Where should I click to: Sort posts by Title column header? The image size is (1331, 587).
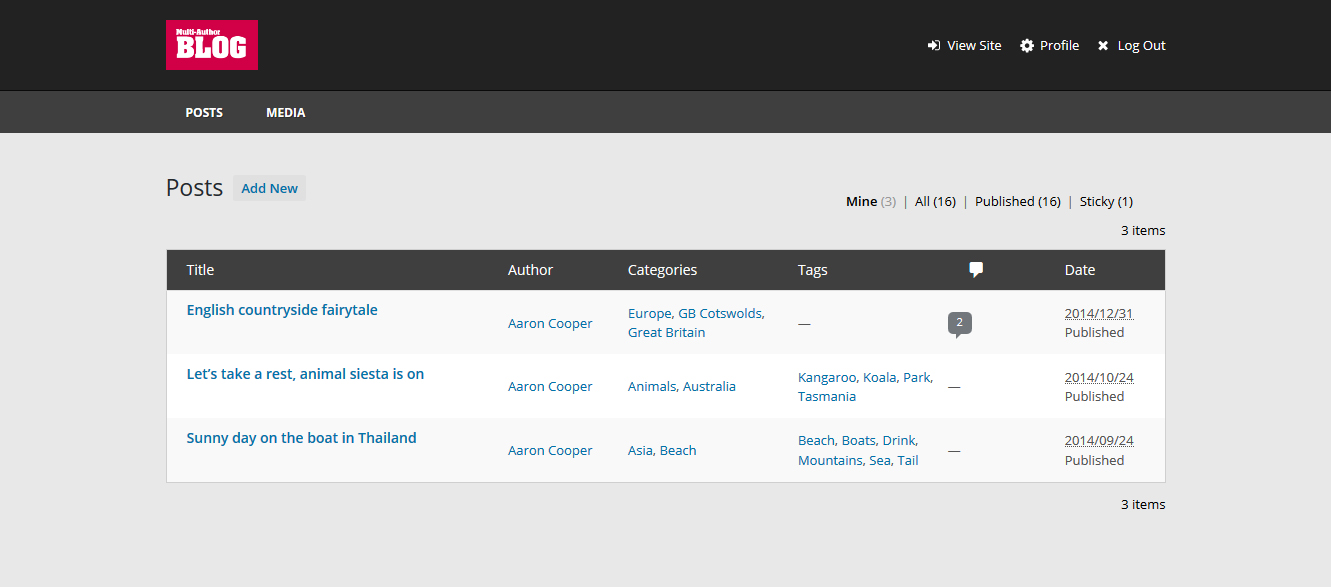click(200, 270)
